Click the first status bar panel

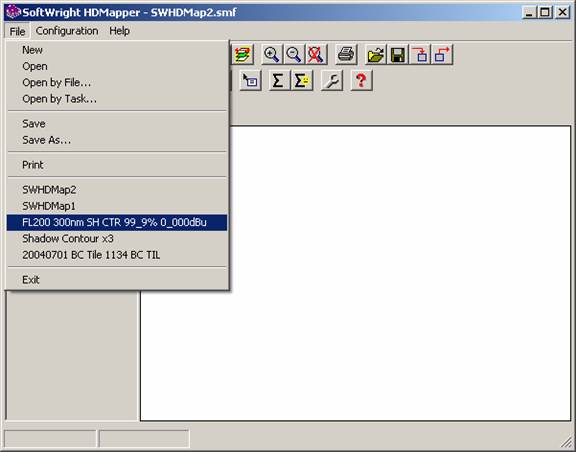(50, 438)
